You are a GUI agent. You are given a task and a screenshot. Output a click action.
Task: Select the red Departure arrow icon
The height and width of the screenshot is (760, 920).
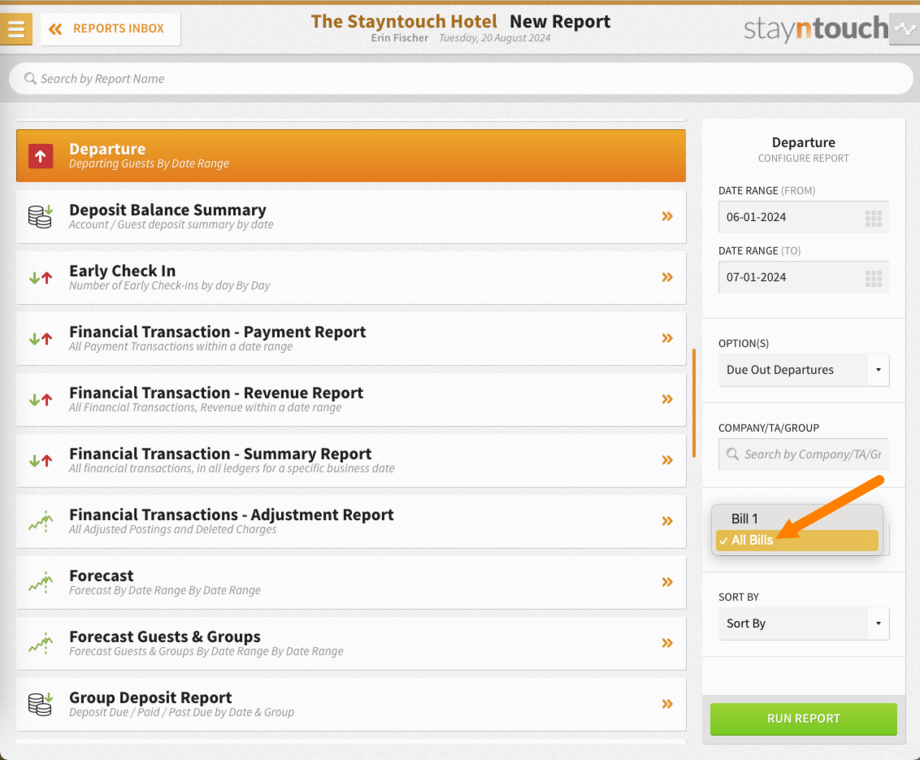(40, 156)
